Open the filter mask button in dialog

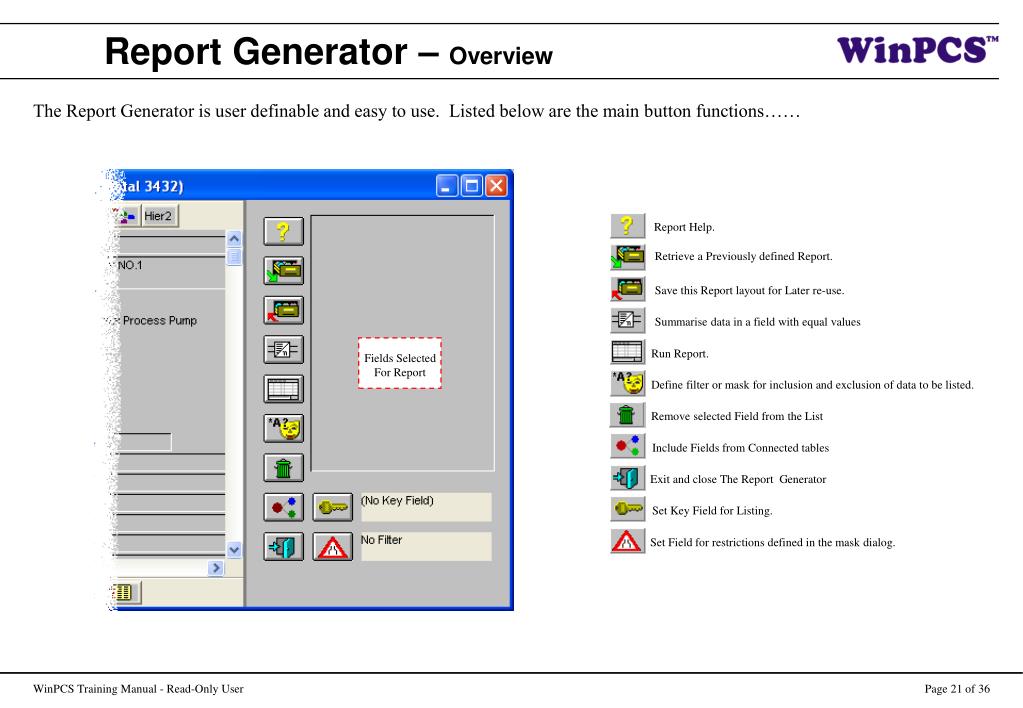click(283, 429)
